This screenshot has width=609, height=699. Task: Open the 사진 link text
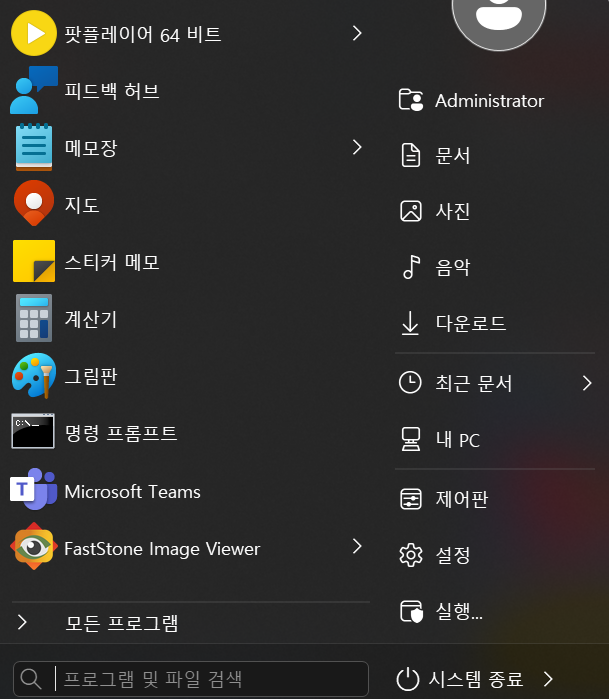coord(453,211)
